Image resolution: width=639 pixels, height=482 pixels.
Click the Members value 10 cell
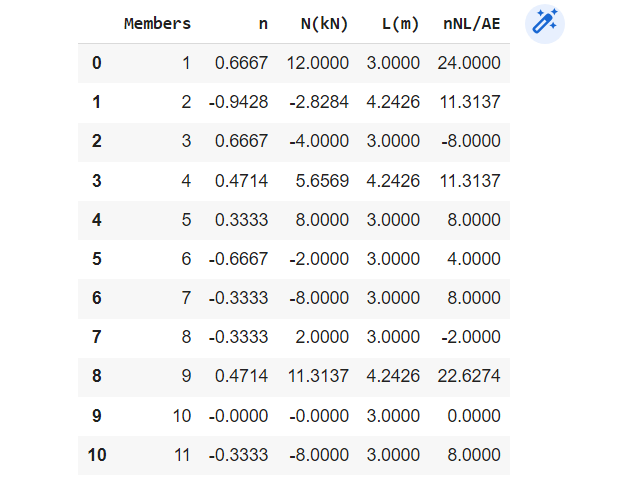tap(181, 416)
